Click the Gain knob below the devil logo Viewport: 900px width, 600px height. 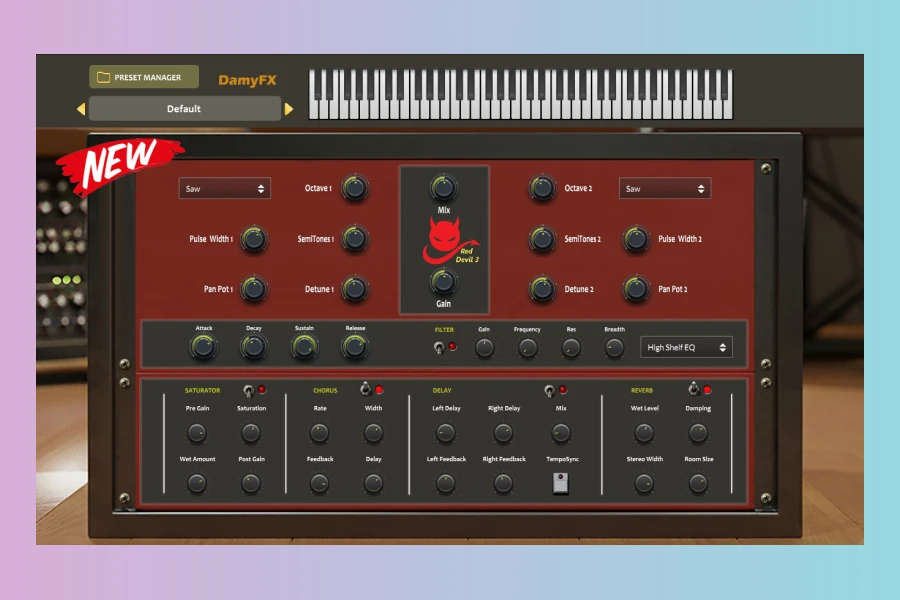pos(443,281)
